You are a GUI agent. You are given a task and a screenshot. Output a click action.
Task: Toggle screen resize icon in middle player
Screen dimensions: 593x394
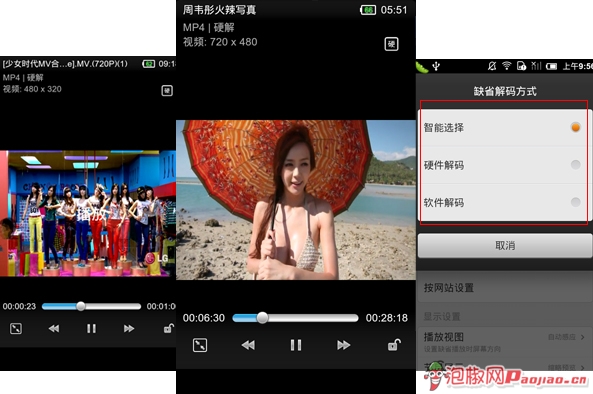tap(200, 345)
